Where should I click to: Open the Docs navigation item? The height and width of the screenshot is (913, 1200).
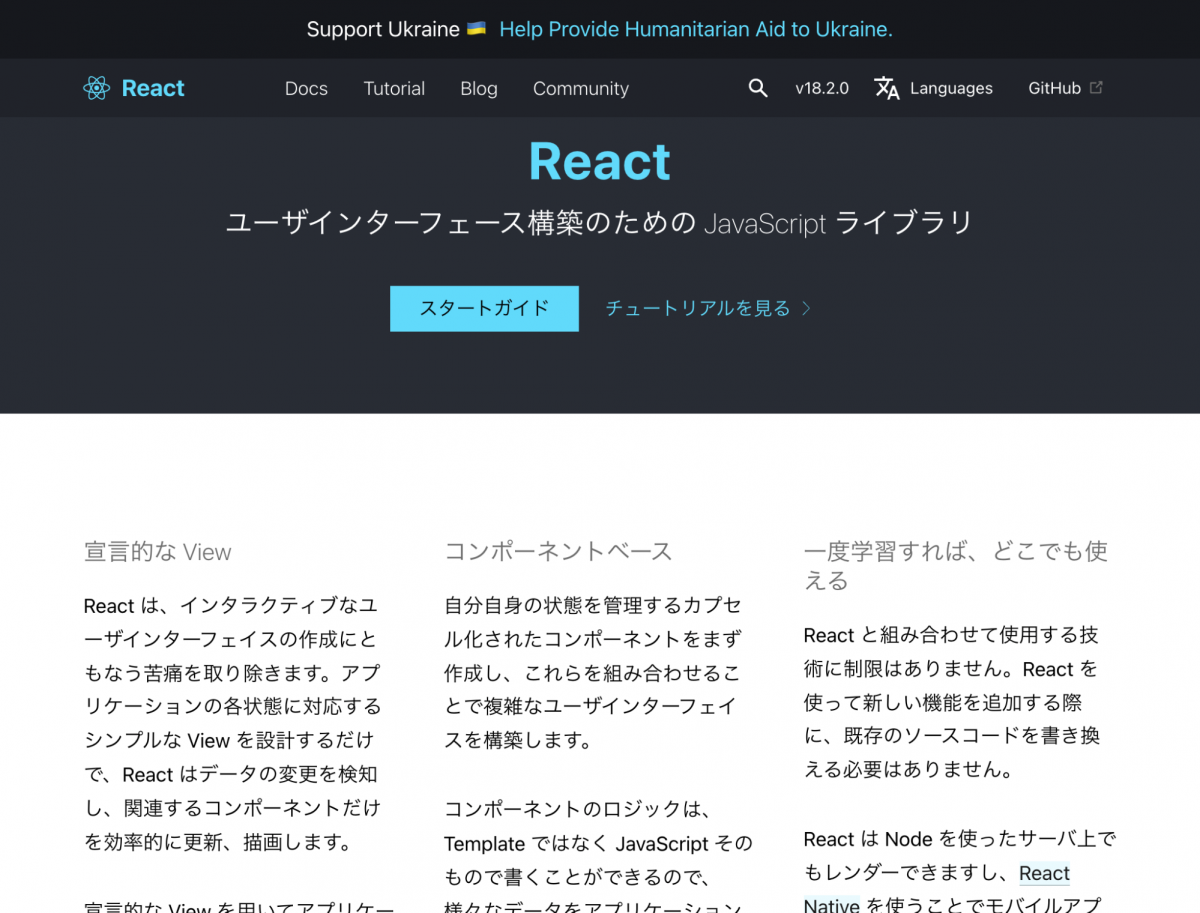pos(306,88)
